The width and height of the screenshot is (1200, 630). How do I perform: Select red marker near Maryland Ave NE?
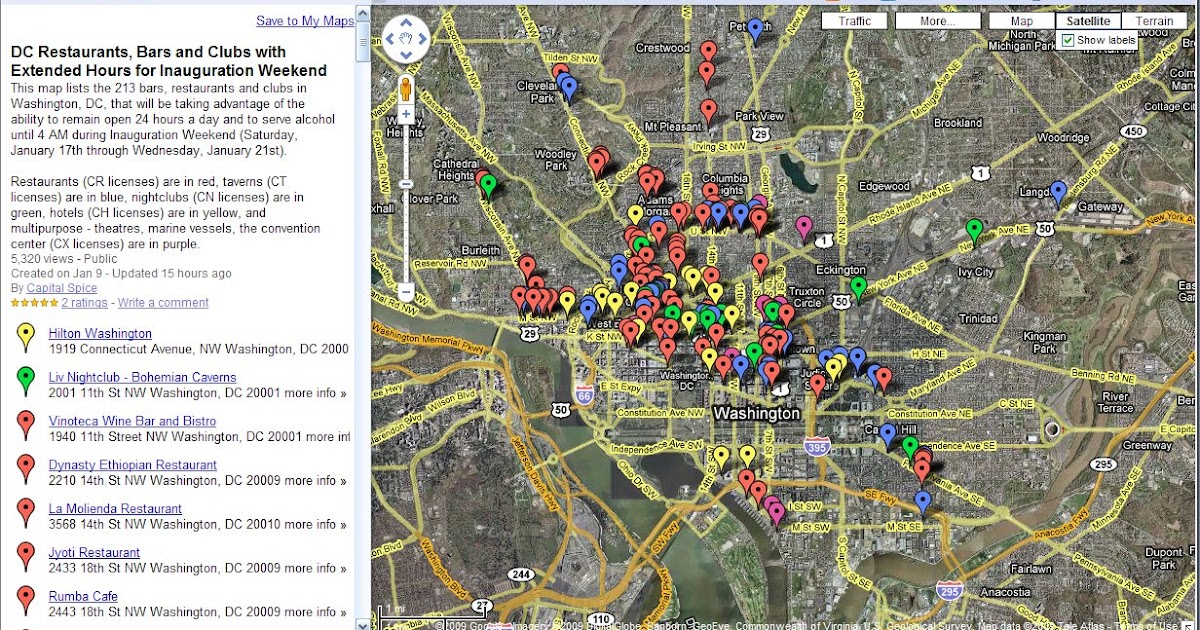(884, 378)
